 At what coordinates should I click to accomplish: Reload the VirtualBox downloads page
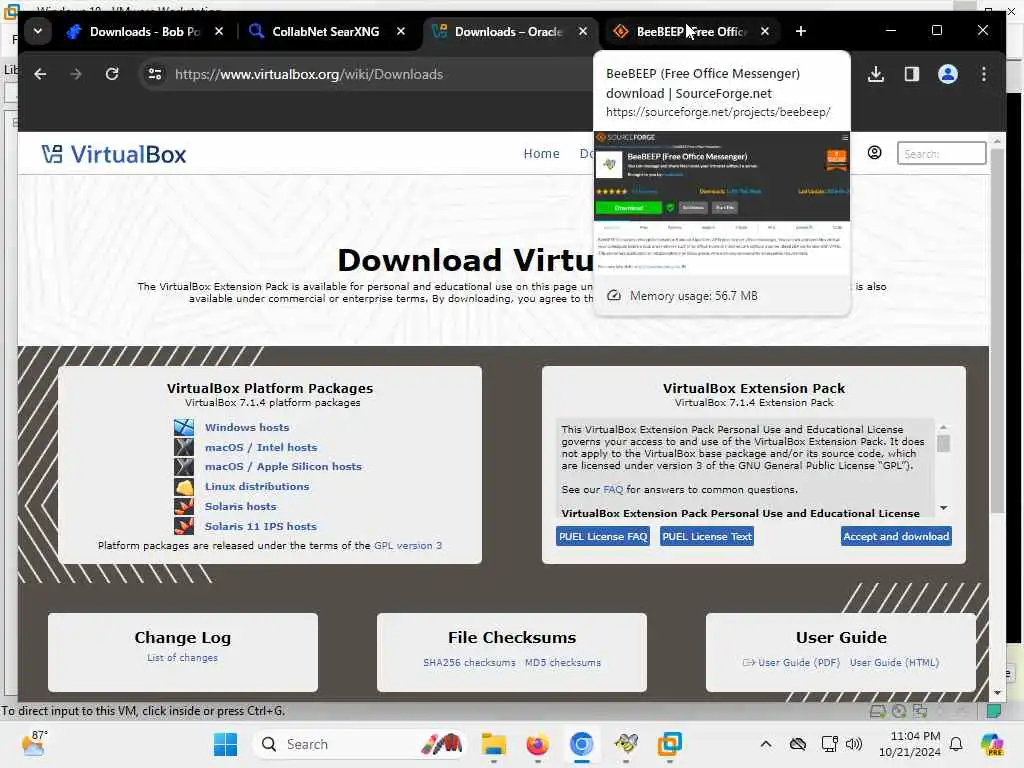pos(112,74)
